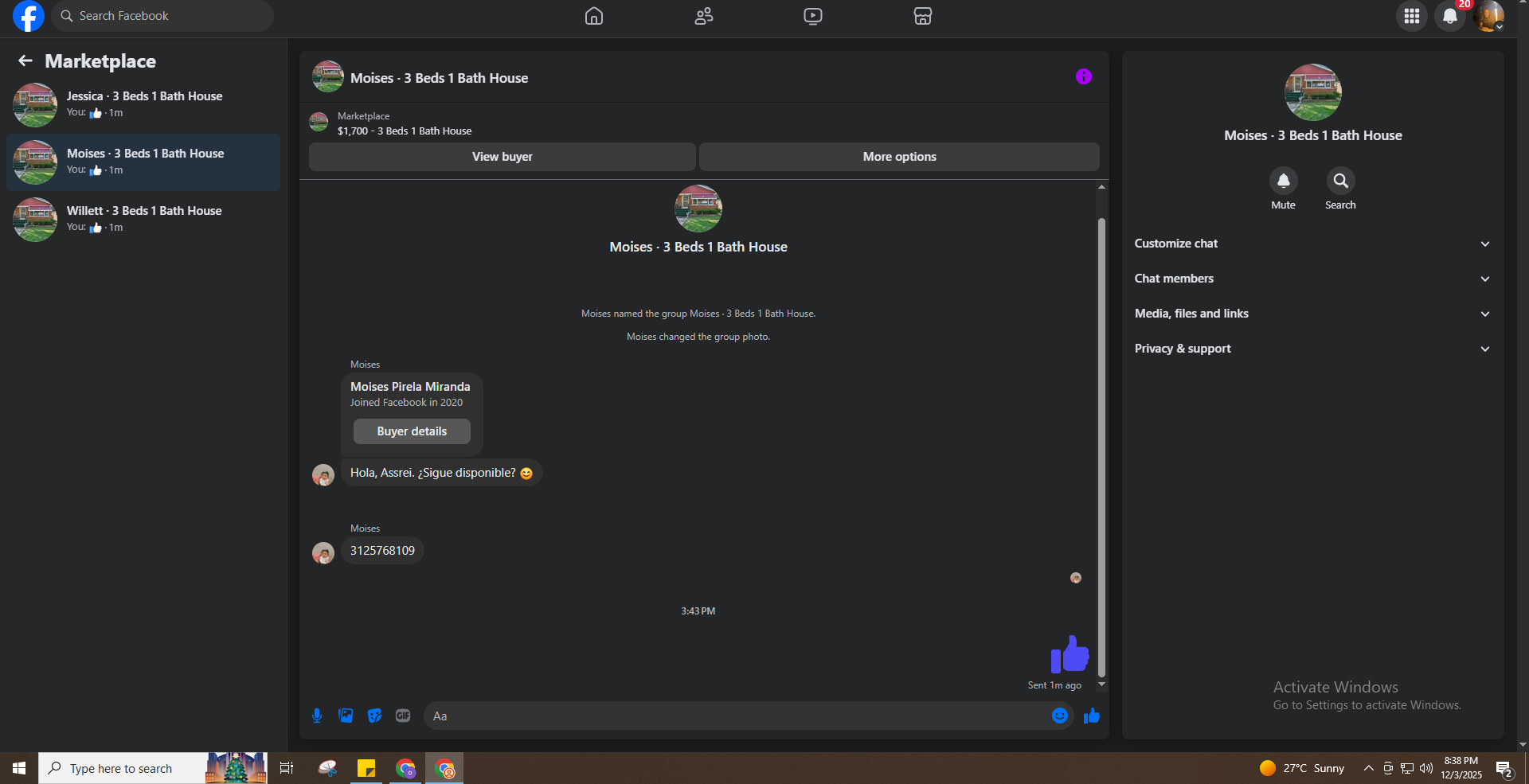Image resolution: width=1529 pixels, height=784 pixels.
Task: Click the message "Hola, Assrei. ¿Sigue disponible?"
Action: click(442, 473)
